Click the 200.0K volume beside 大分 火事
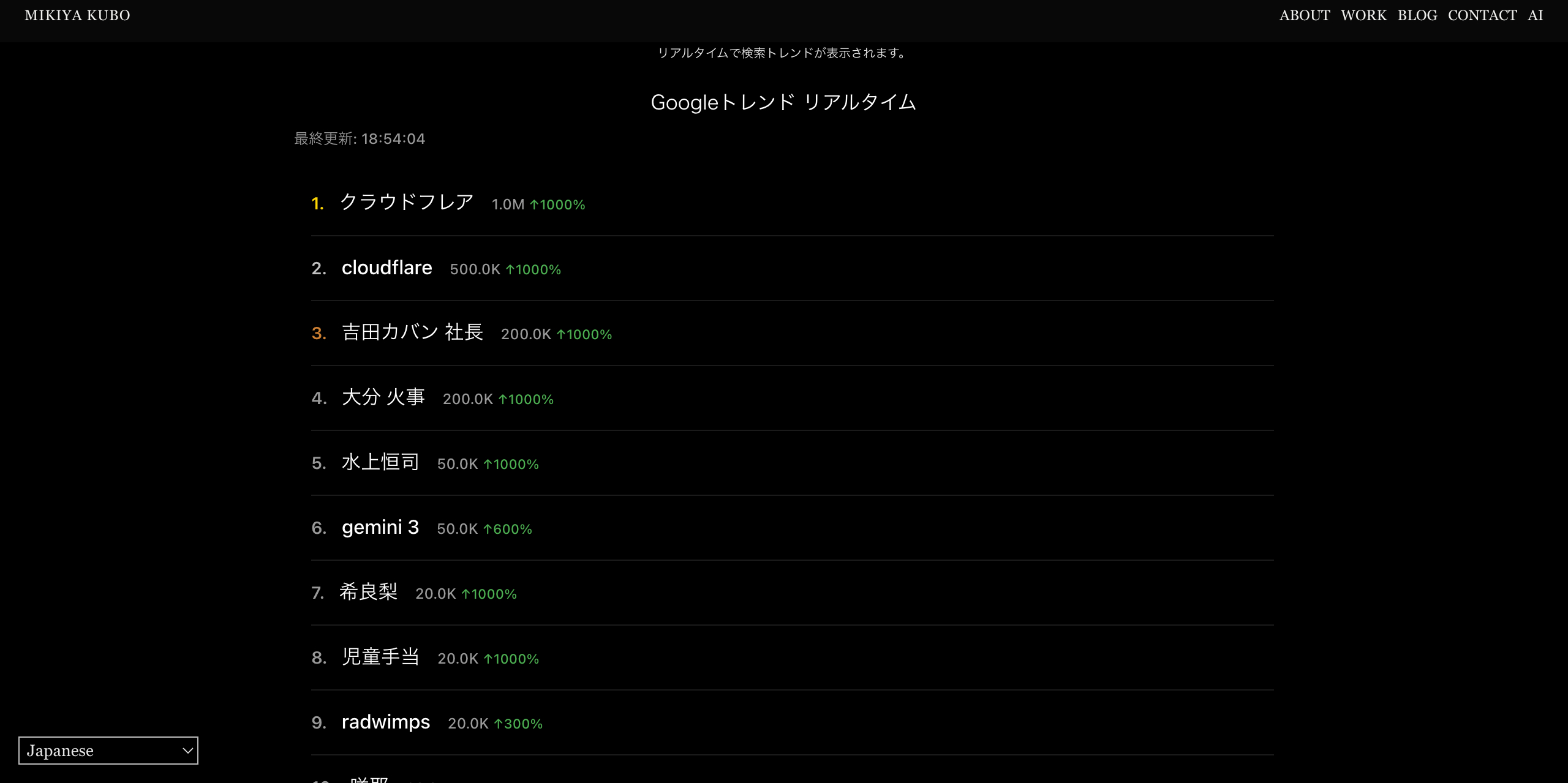This screenshot has width=1568, height=783. click(468, 399)
